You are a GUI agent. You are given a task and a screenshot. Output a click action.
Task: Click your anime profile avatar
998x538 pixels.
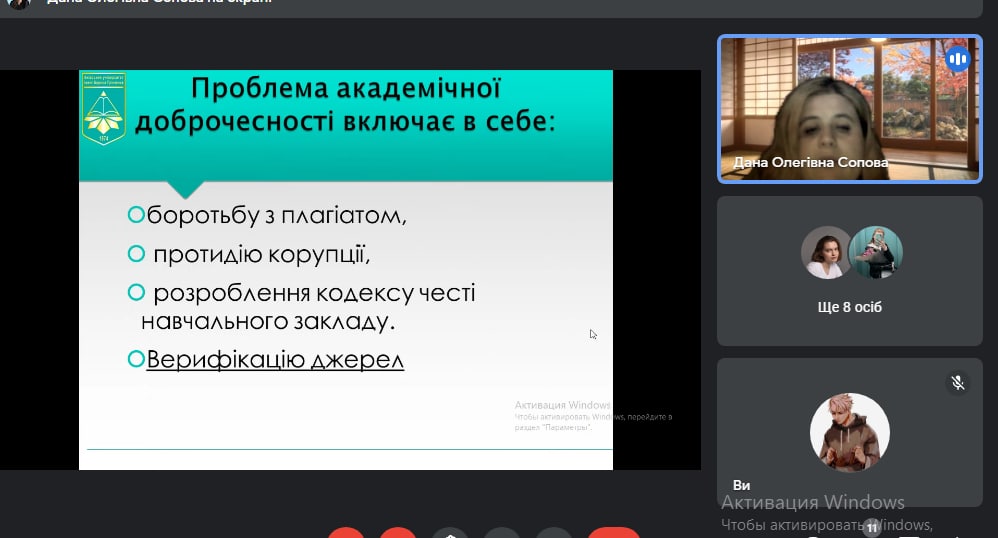(850, 432)
